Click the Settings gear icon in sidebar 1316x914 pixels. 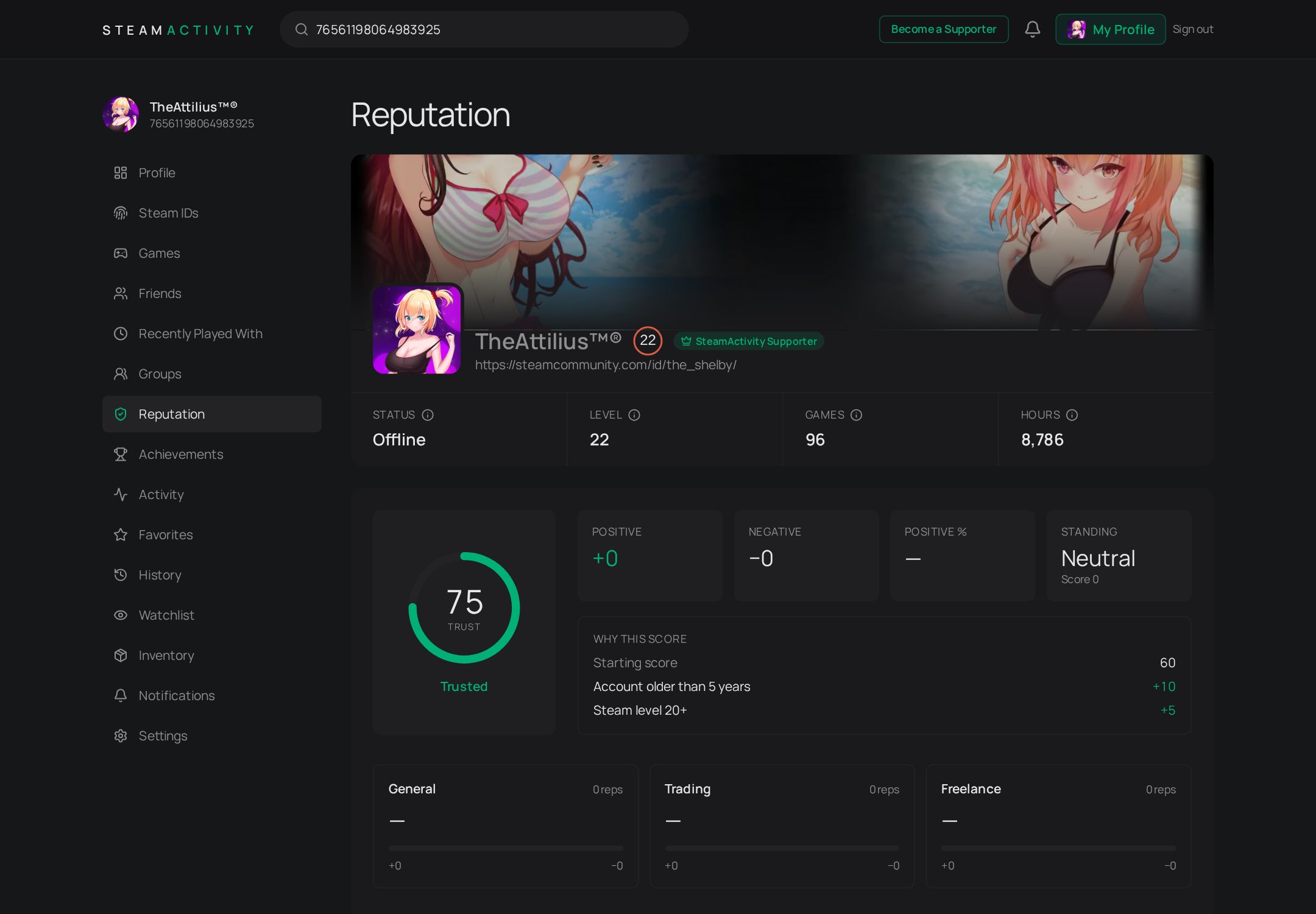point(121,736)
